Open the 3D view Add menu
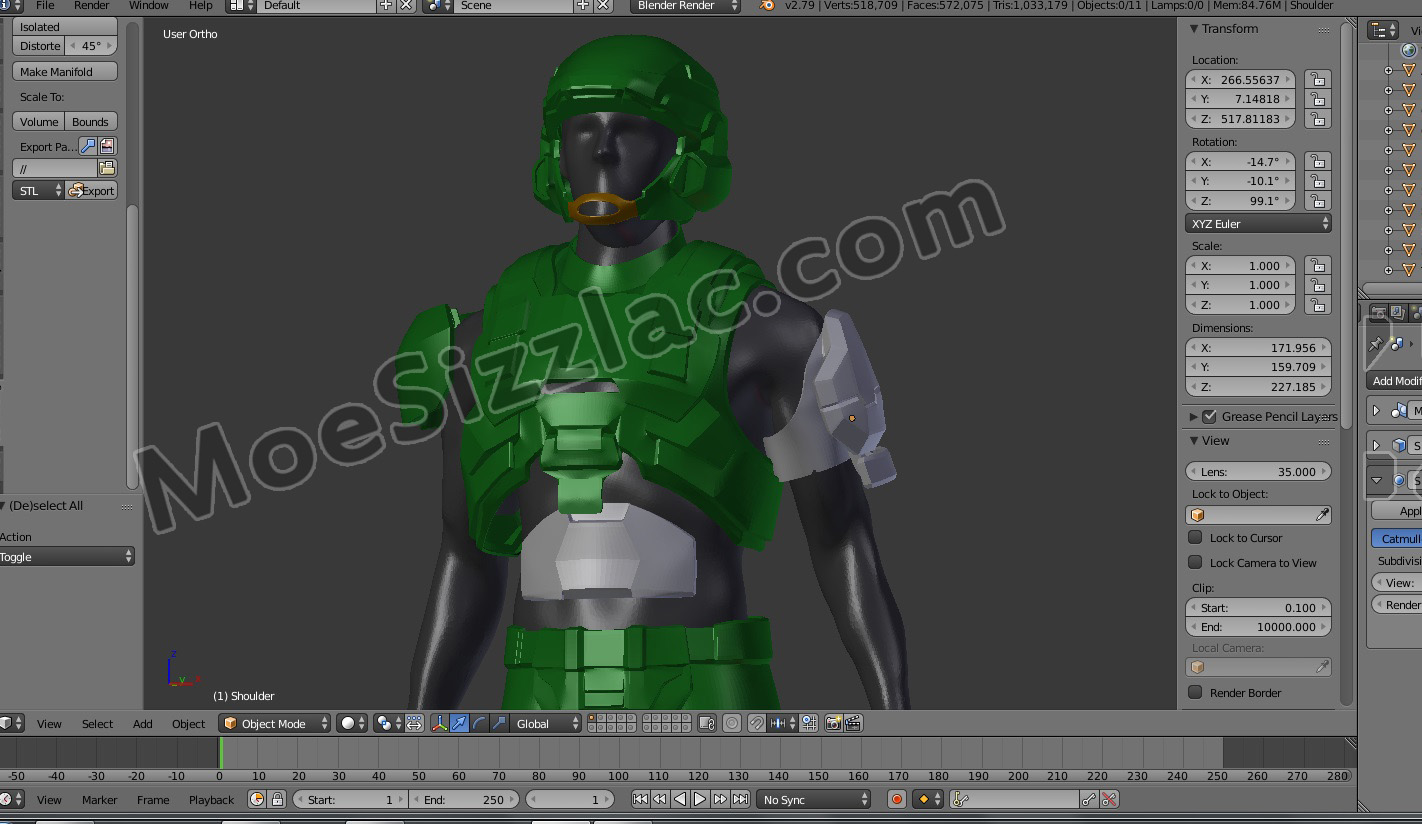 pyautogui.click(x=143, y=723)
